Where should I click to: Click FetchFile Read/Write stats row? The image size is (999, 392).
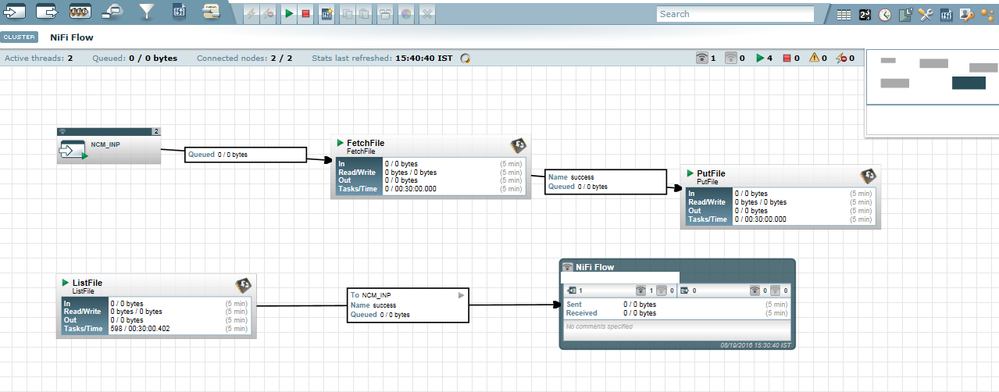(431, 172)
